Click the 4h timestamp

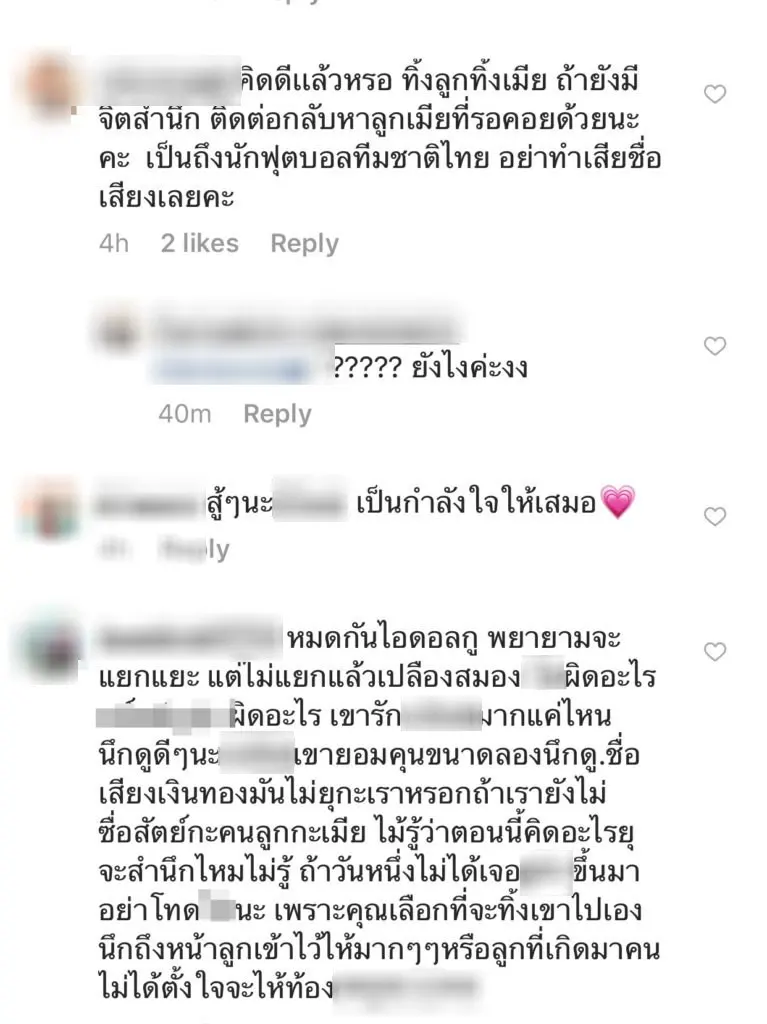(x=114, y=244)
